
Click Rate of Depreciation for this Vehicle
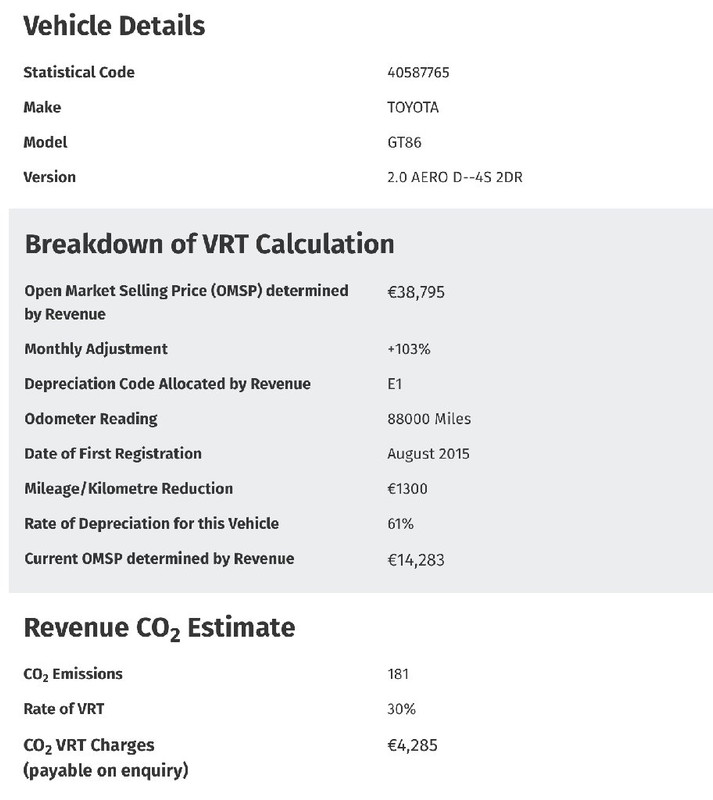coord(152,523)
